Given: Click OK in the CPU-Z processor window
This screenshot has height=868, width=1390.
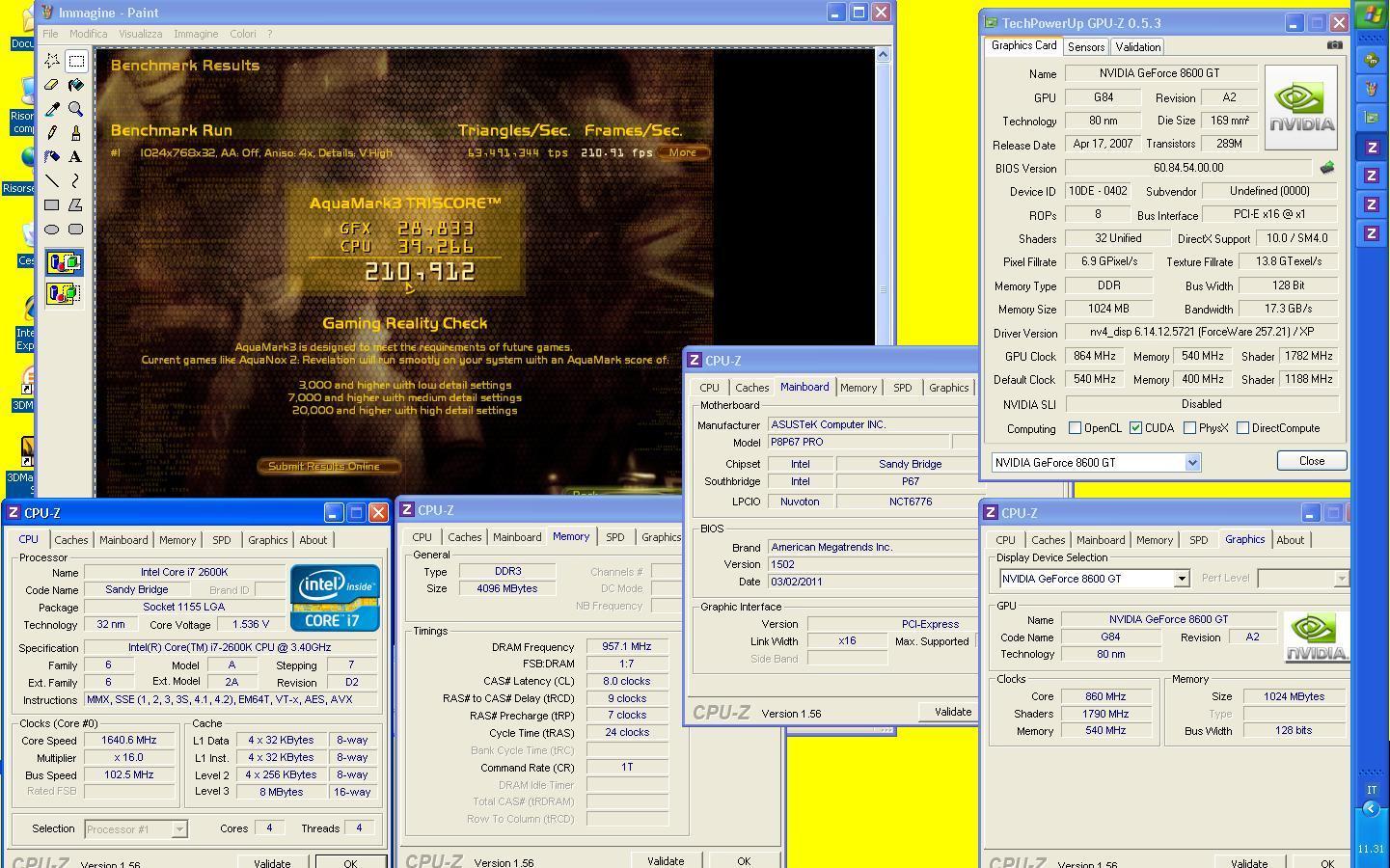Looking at the screenshot, I should pyautogui.click(x=350, y=863).
